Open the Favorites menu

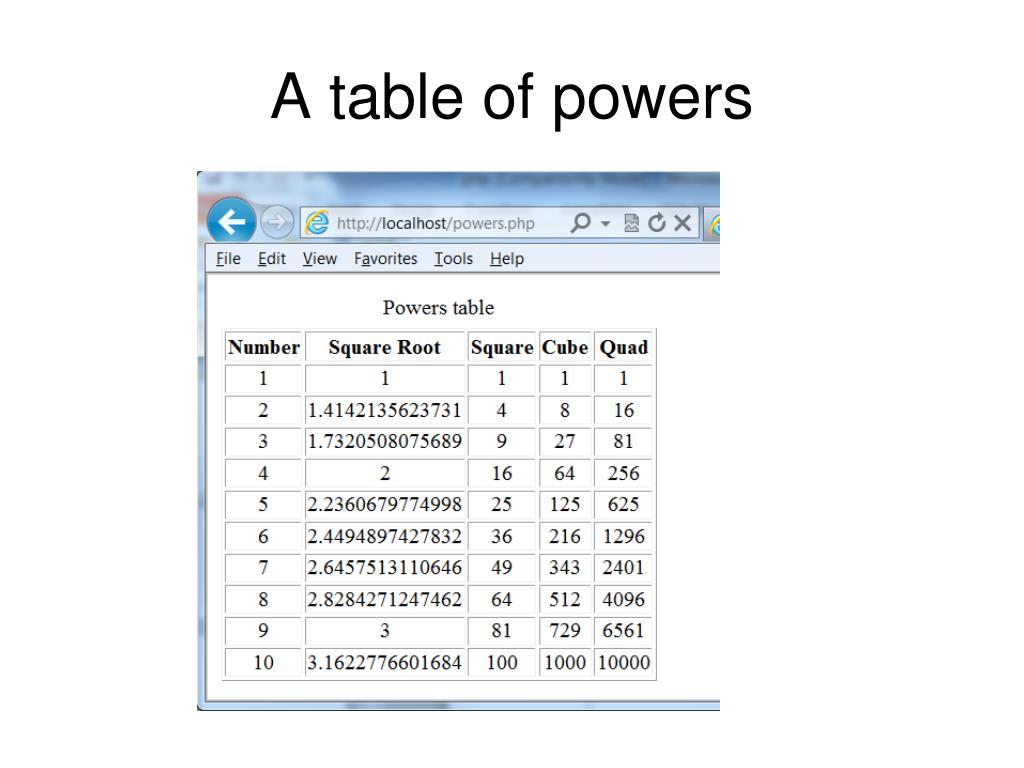385,259
